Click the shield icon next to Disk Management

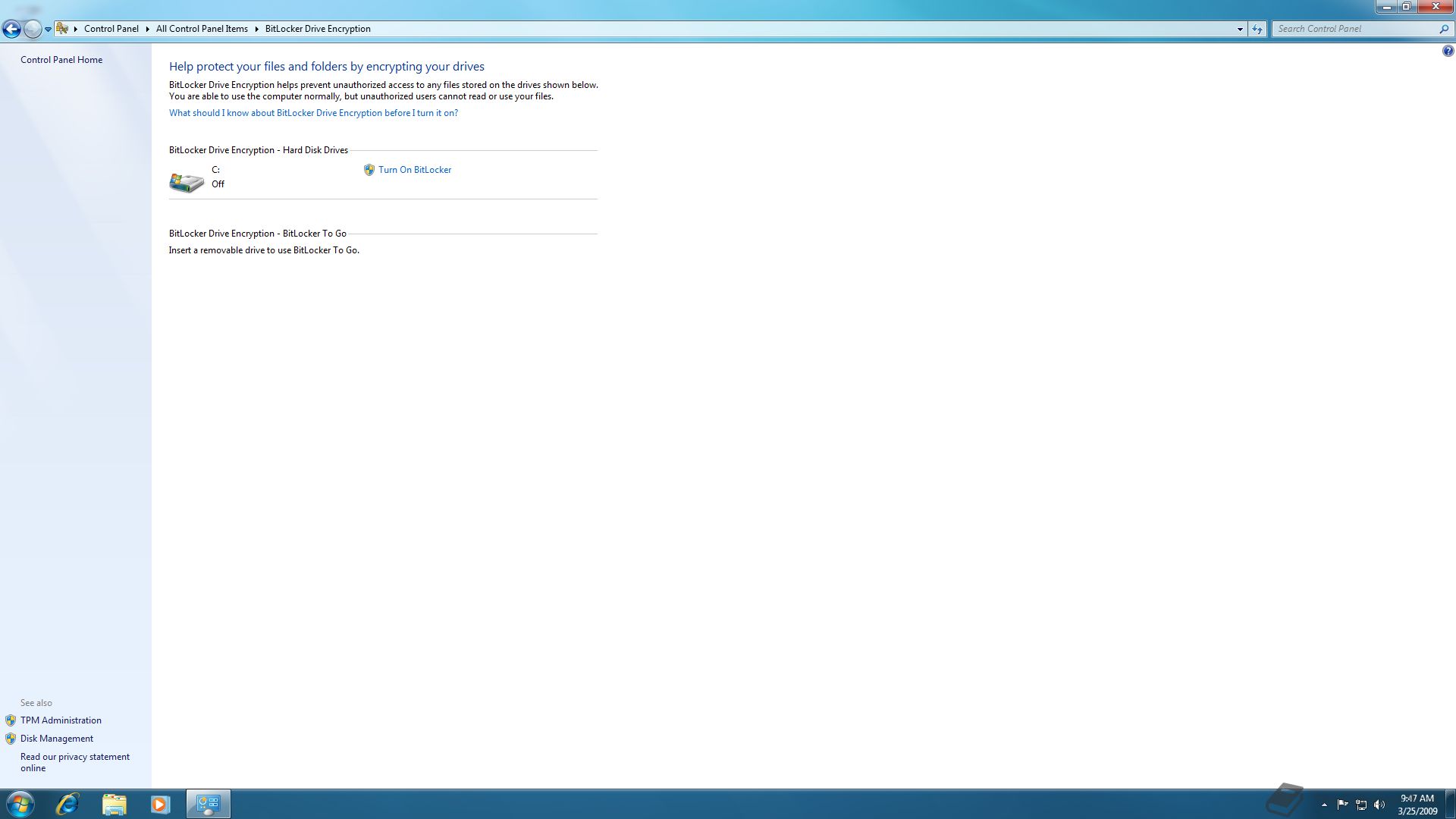pos(11,739)
